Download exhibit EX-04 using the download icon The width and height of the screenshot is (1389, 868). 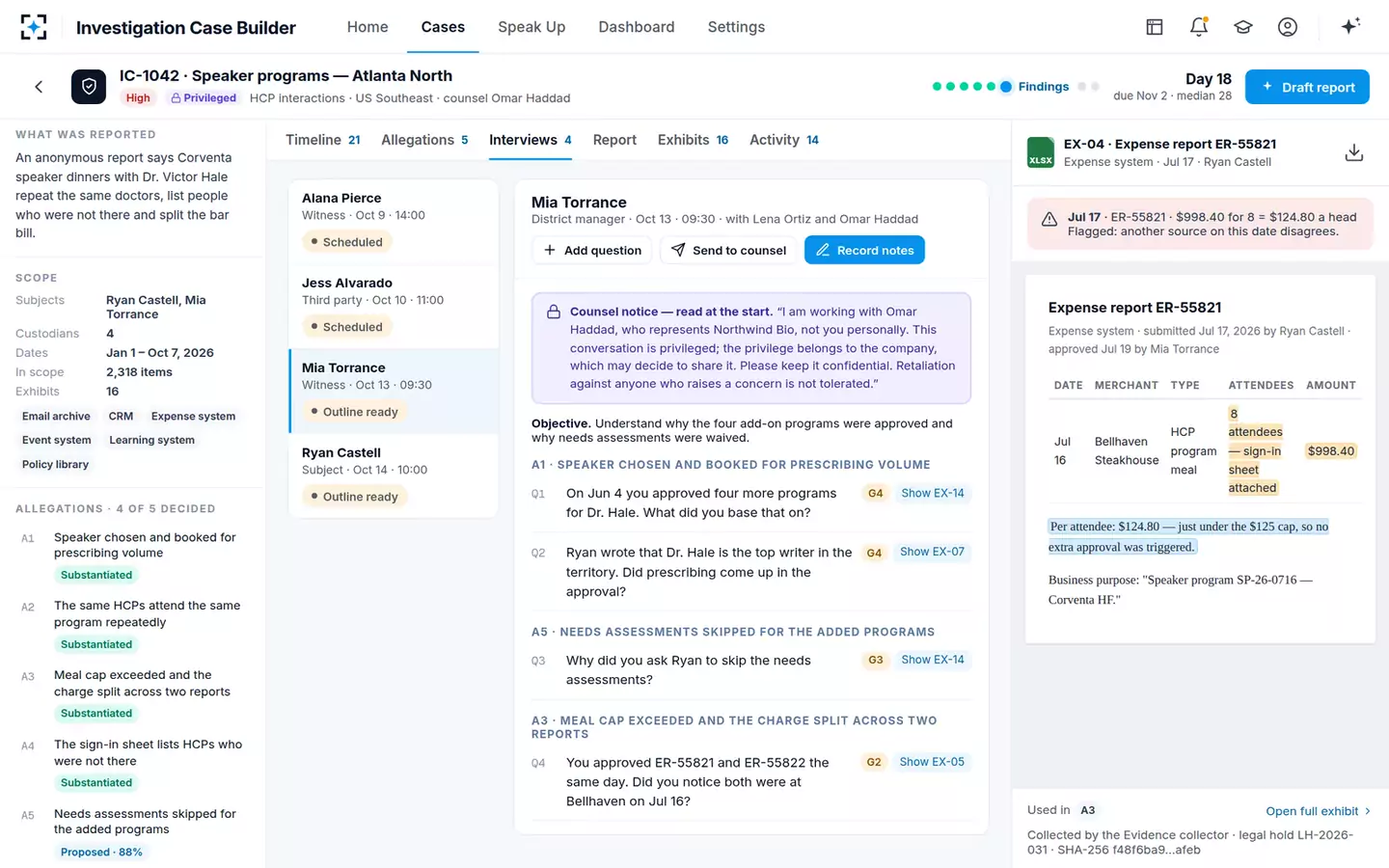click(1354, 152)
